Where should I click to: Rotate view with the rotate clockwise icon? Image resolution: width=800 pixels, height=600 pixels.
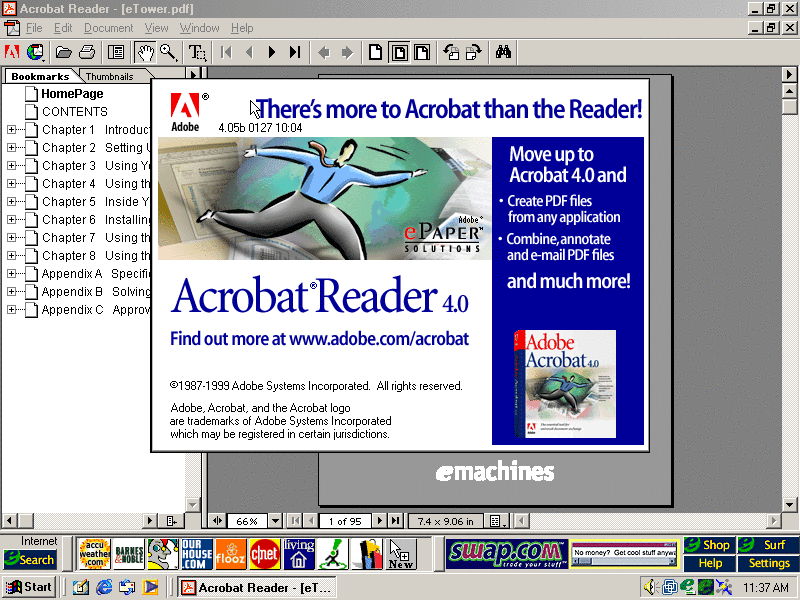pyautogui.click(x=473, y=52)
